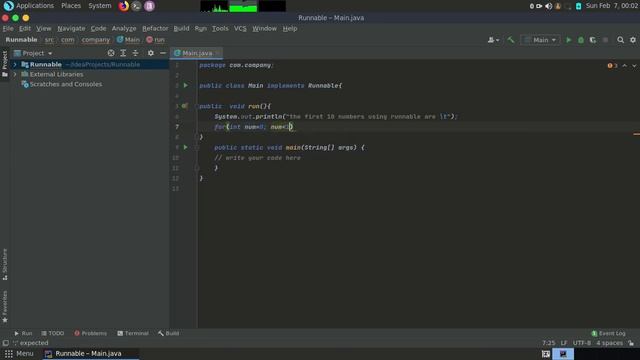Build the project with the hammer icon
Screen dimensions: 640x360
point(511,40)
